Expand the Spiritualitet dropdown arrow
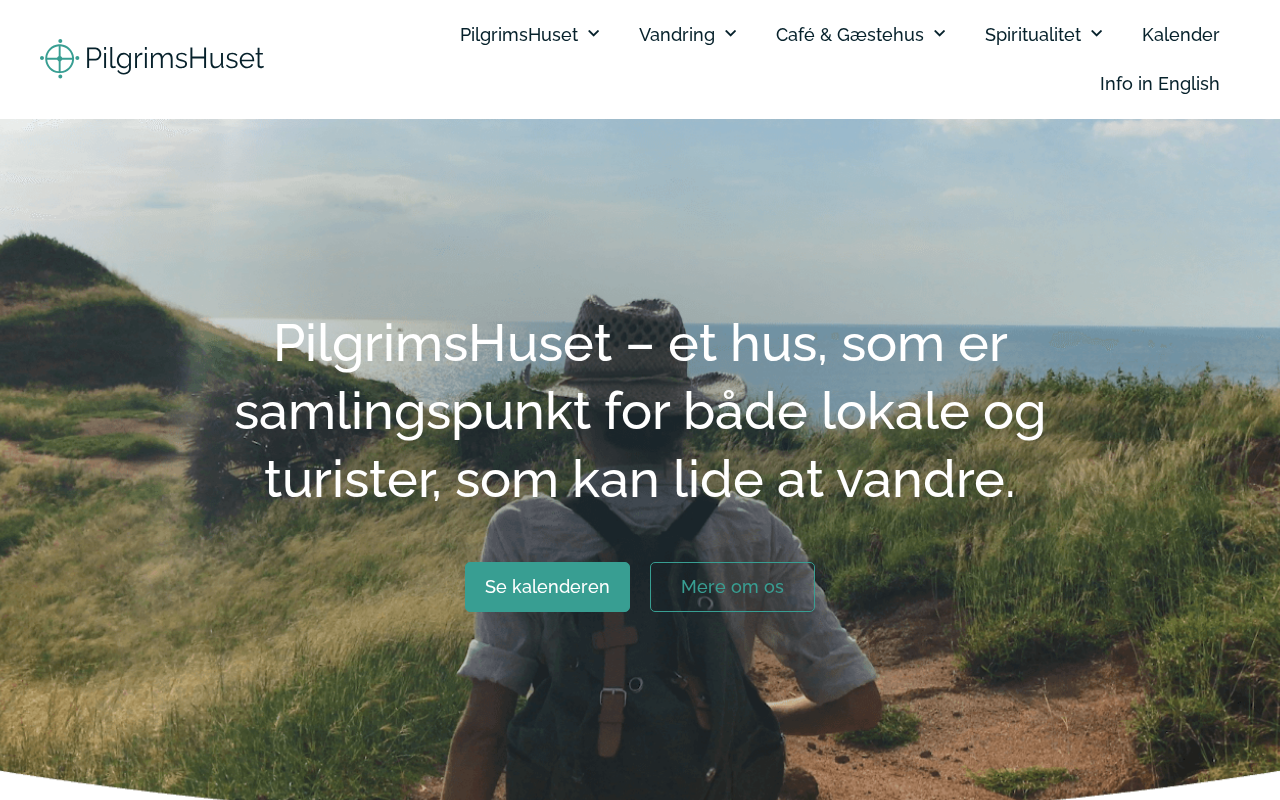 click(x=1097, y=34)
